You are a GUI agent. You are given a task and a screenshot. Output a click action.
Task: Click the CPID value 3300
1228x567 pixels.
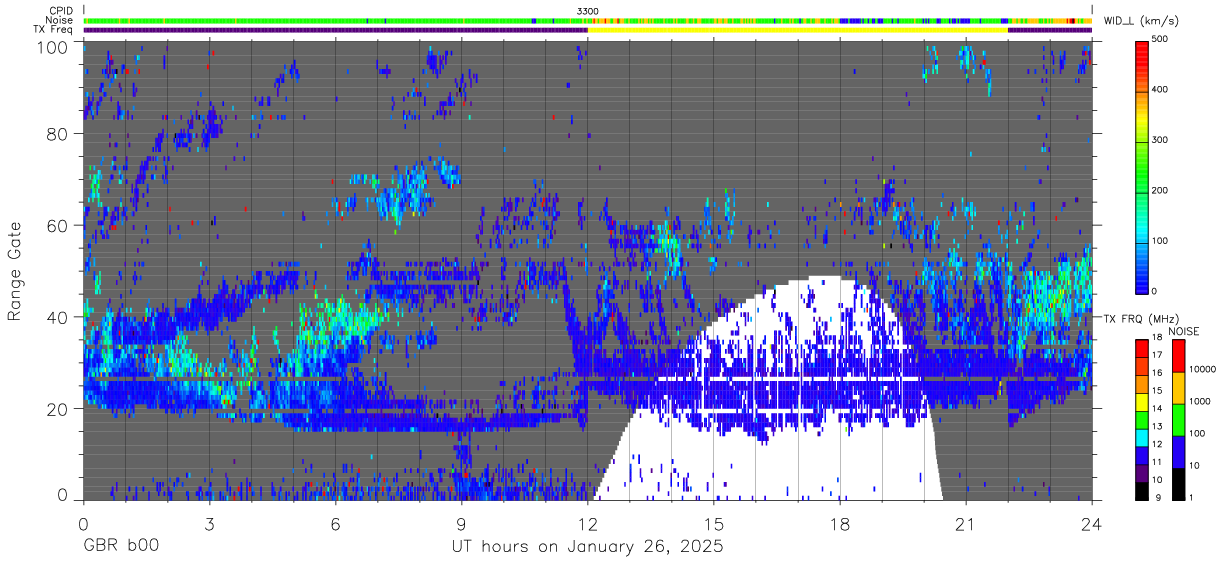click(x=588, y=11)
